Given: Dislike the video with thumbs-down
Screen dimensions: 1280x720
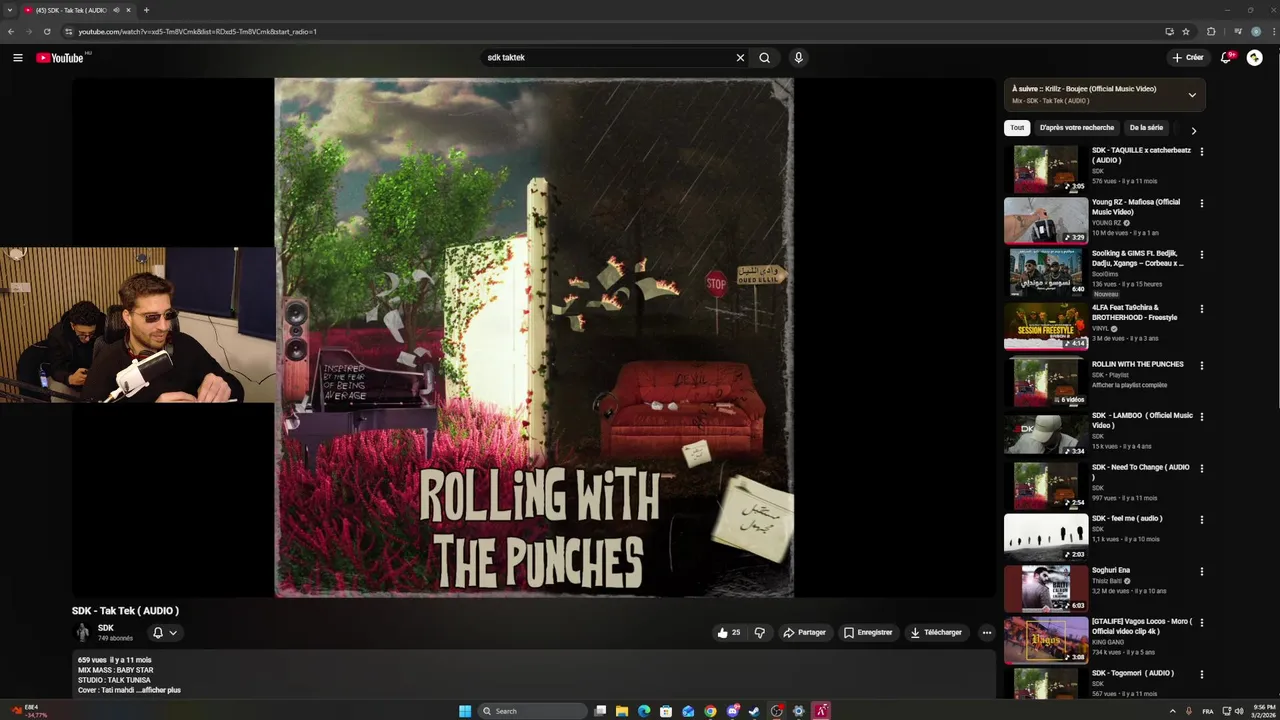Looking at the screenshot, I should click(x=760, y=632).
